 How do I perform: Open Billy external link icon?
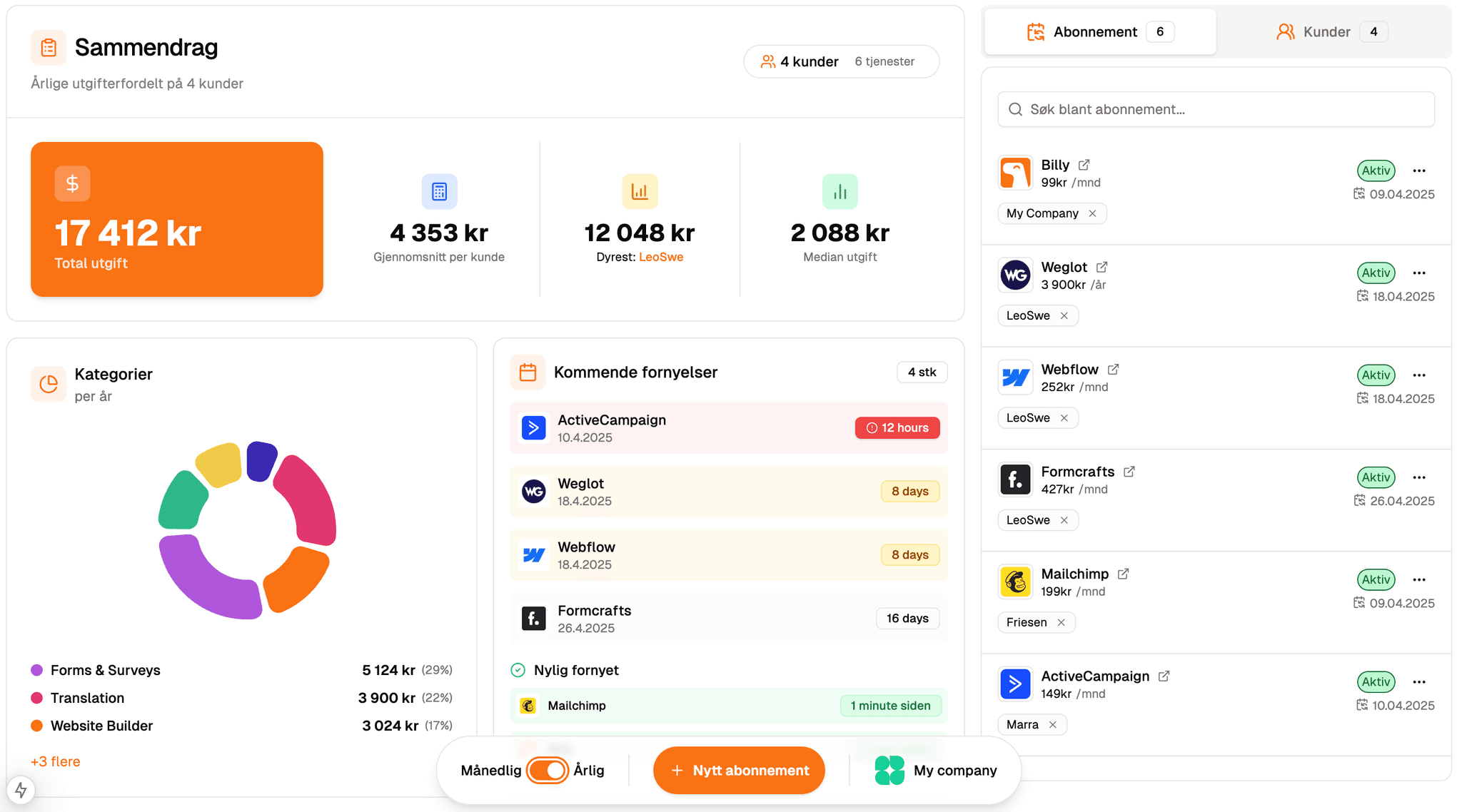tap(1084, 165)
